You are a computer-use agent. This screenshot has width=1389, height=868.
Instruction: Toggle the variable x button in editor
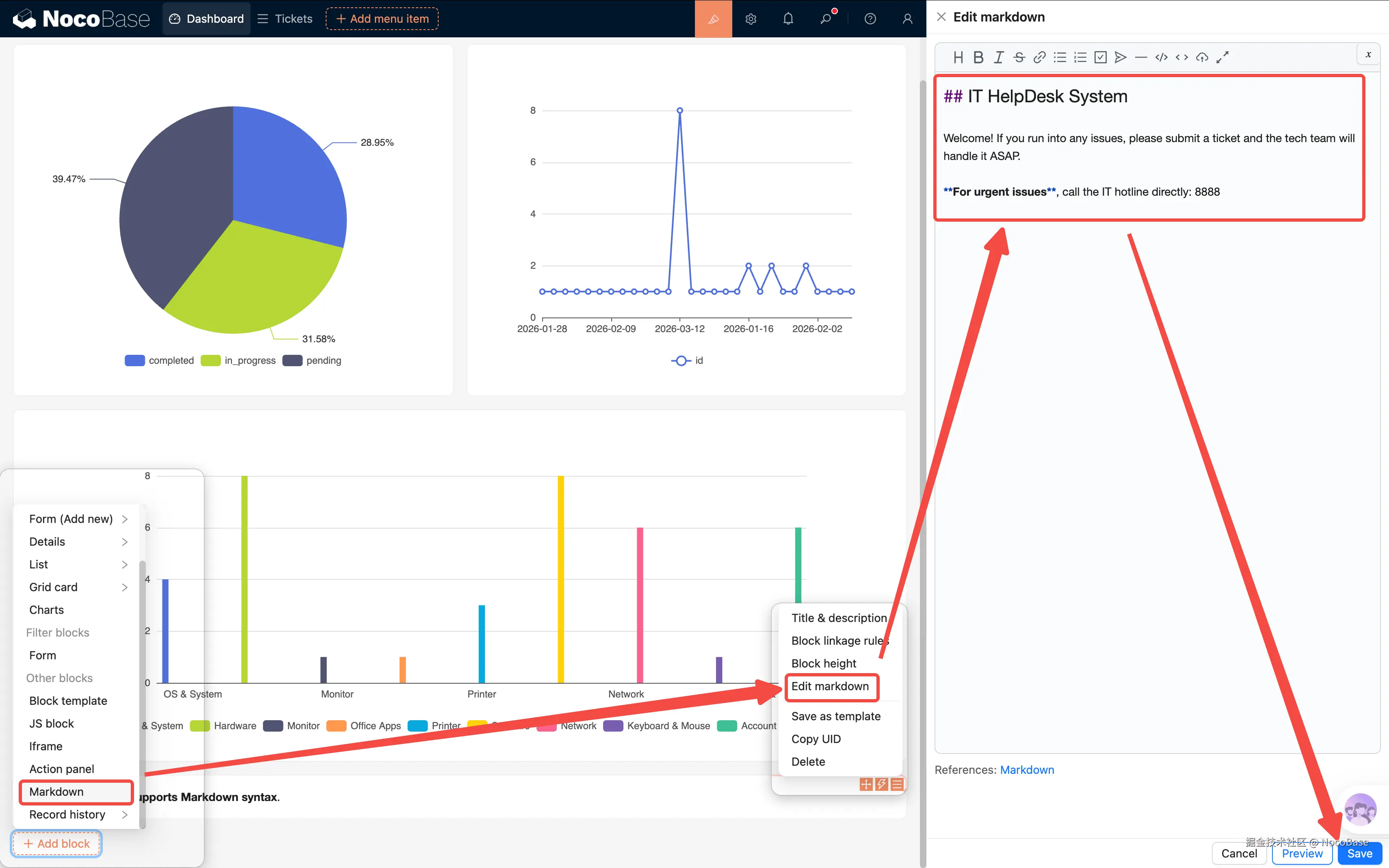pos(1368,54)
